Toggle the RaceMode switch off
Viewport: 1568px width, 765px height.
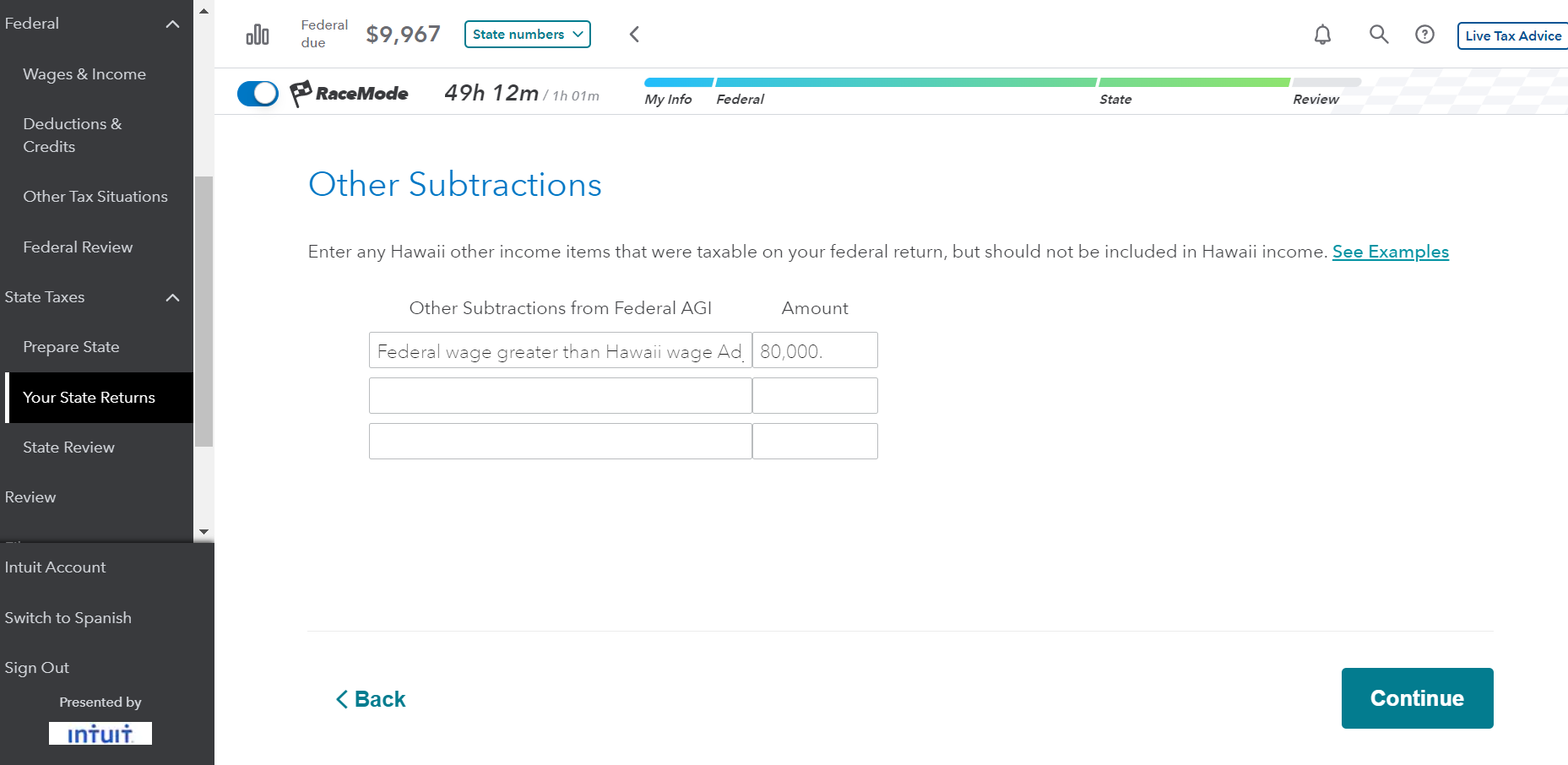258,93
